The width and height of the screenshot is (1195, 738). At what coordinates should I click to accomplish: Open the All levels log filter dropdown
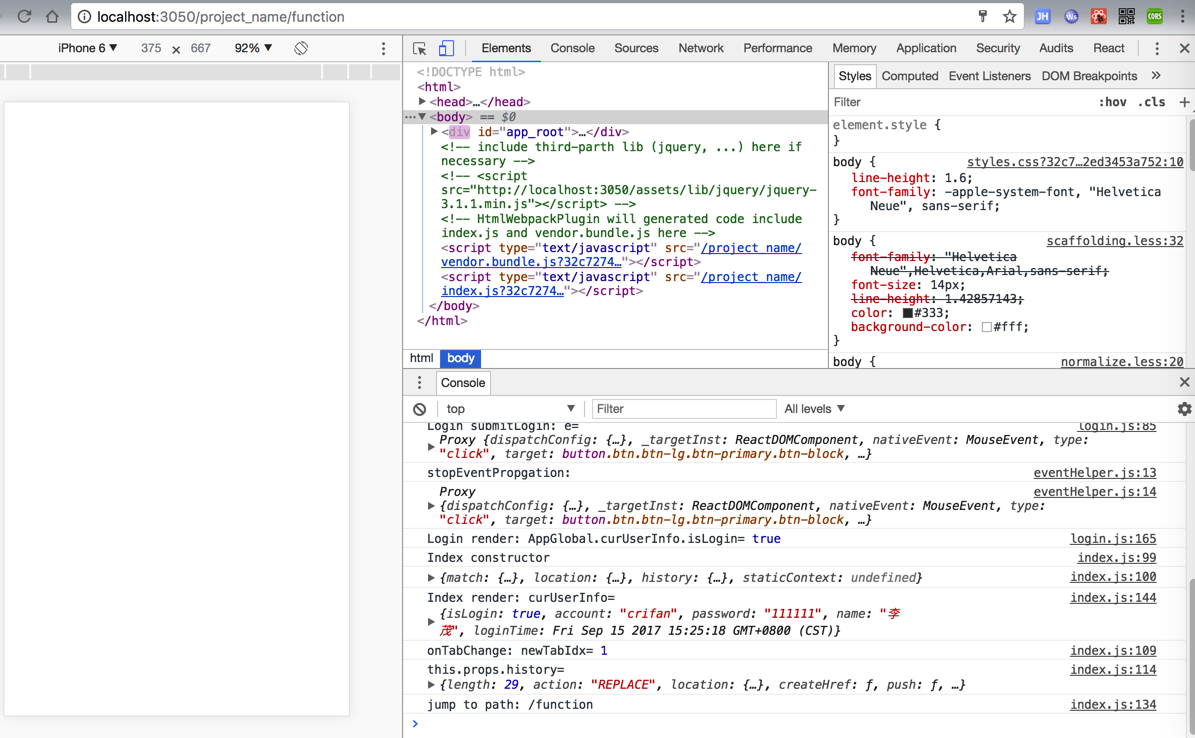[814, 409]
